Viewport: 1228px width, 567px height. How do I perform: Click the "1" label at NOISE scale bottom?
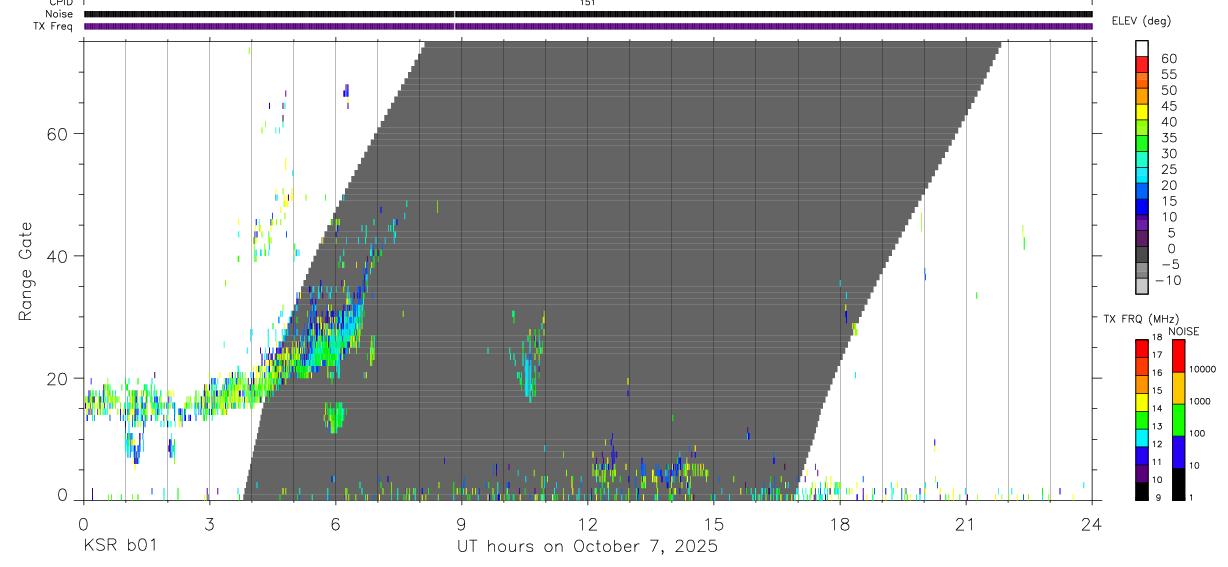point(1192,498)
